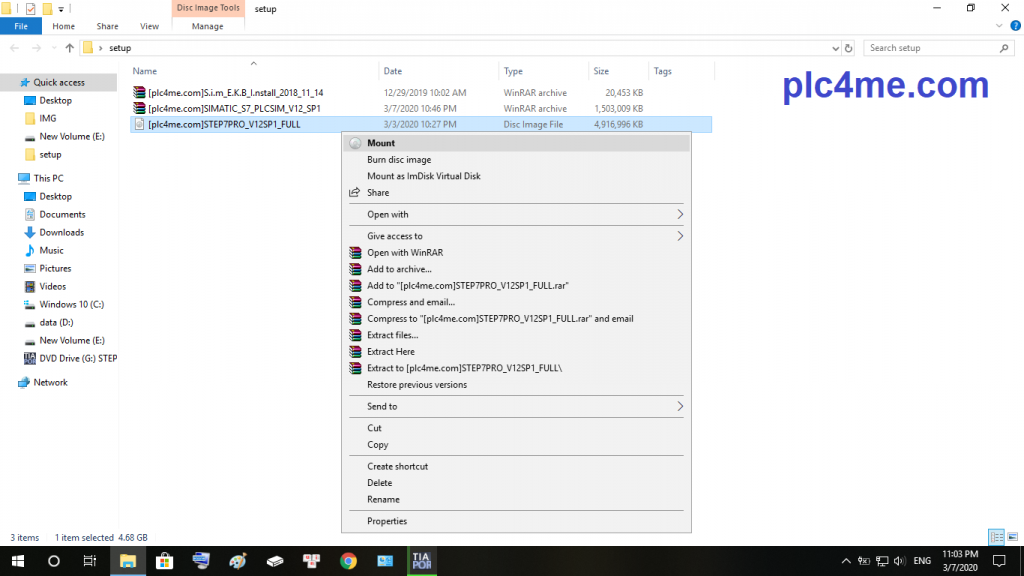Click the disc icon beside Mount

point(355,143)
